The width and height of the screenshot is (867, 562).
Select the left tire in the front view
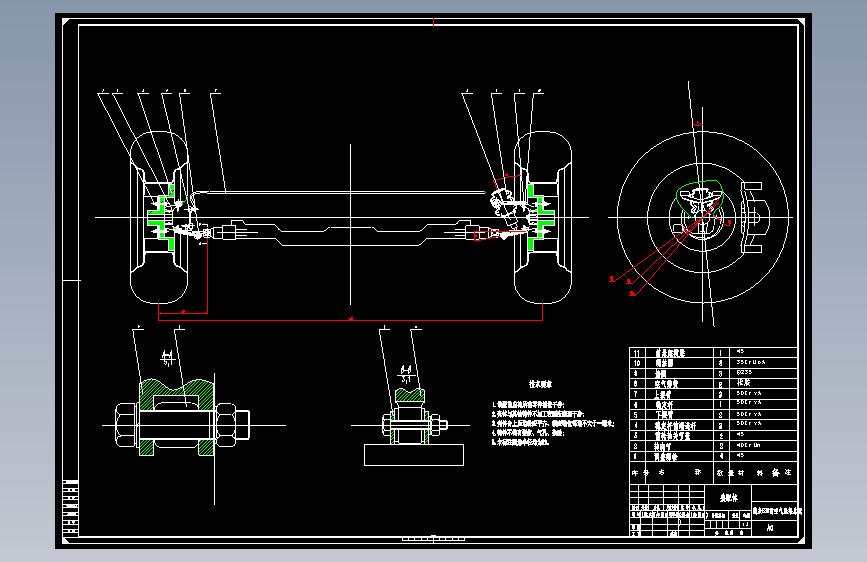pos(159,217)
